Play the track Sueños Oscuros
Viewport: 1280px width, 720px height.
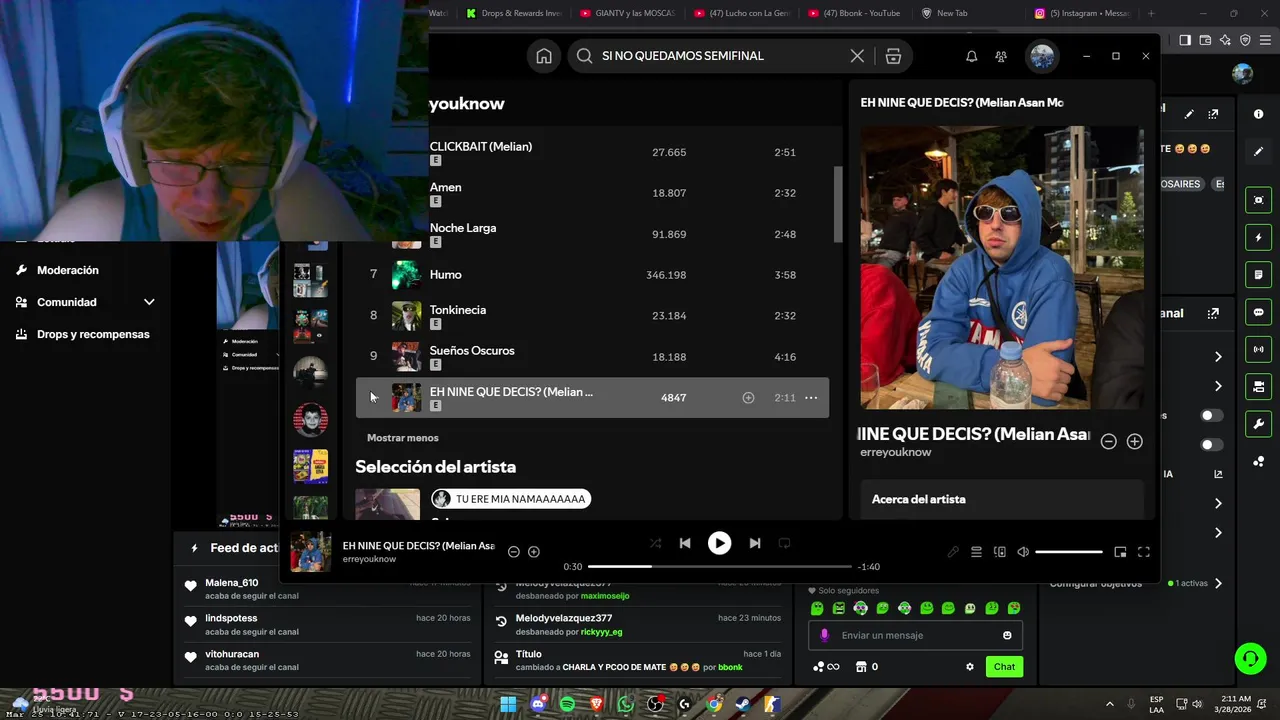point(472,351)
